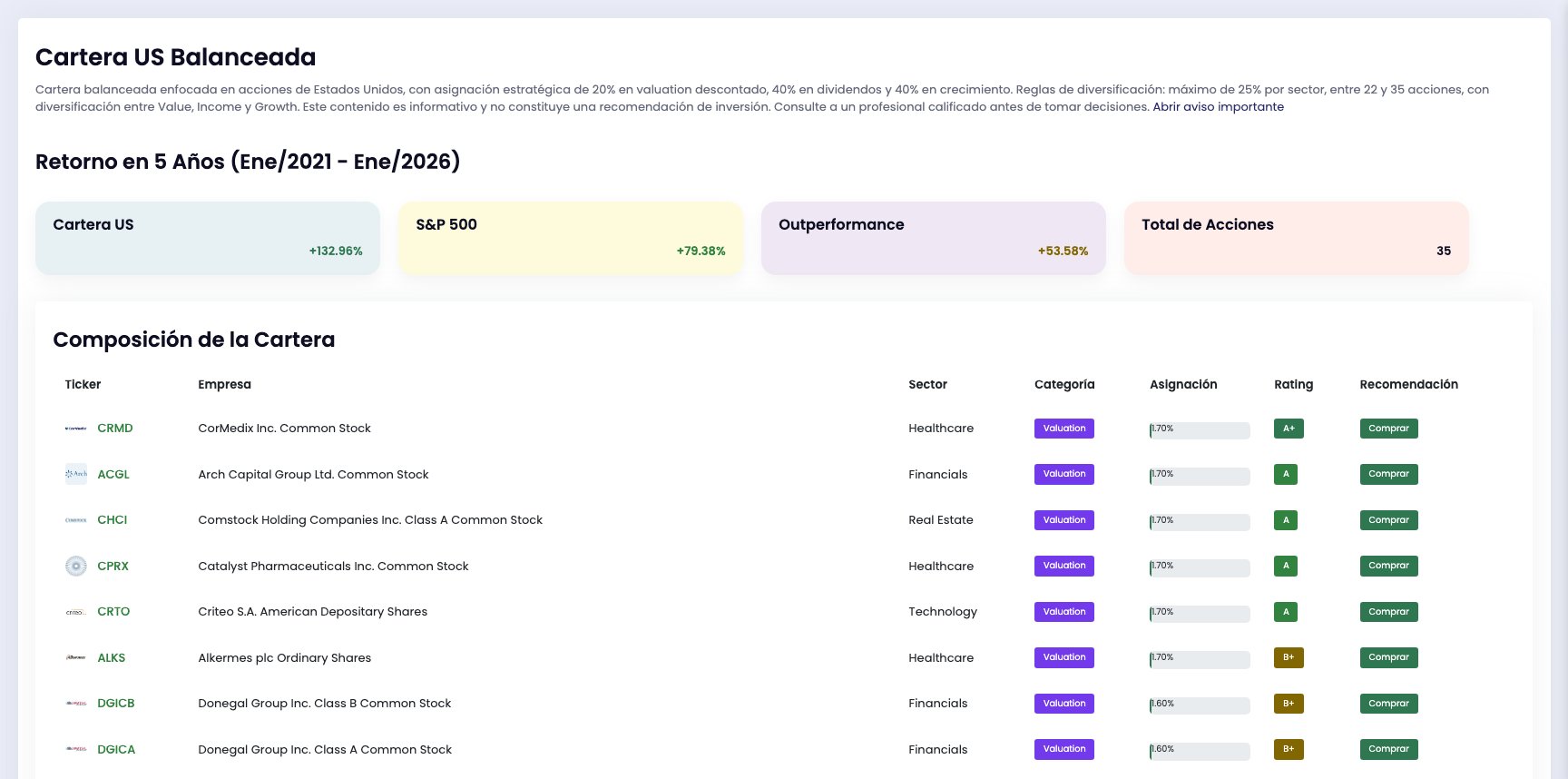1568x779 pixels.
Task: Open the ACGL ticker link
Action: [x=113, y=474]
